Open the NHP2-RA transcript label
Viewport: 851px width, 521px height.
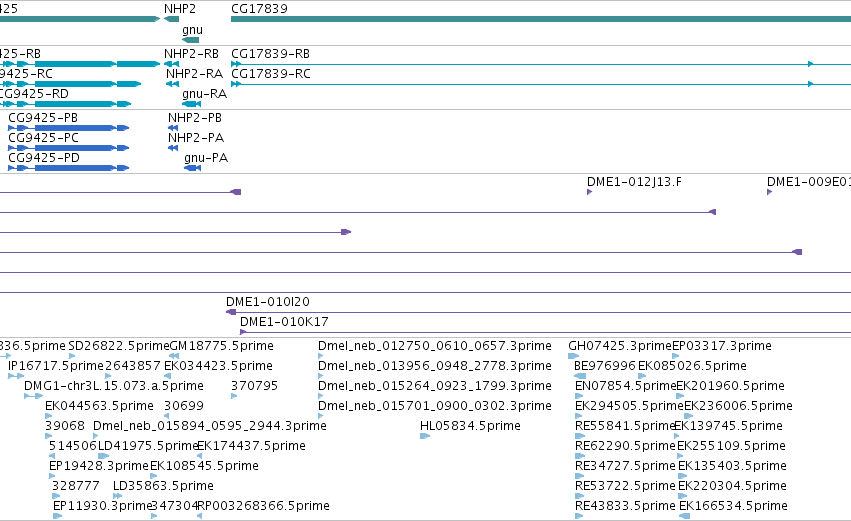coord(194,74)
